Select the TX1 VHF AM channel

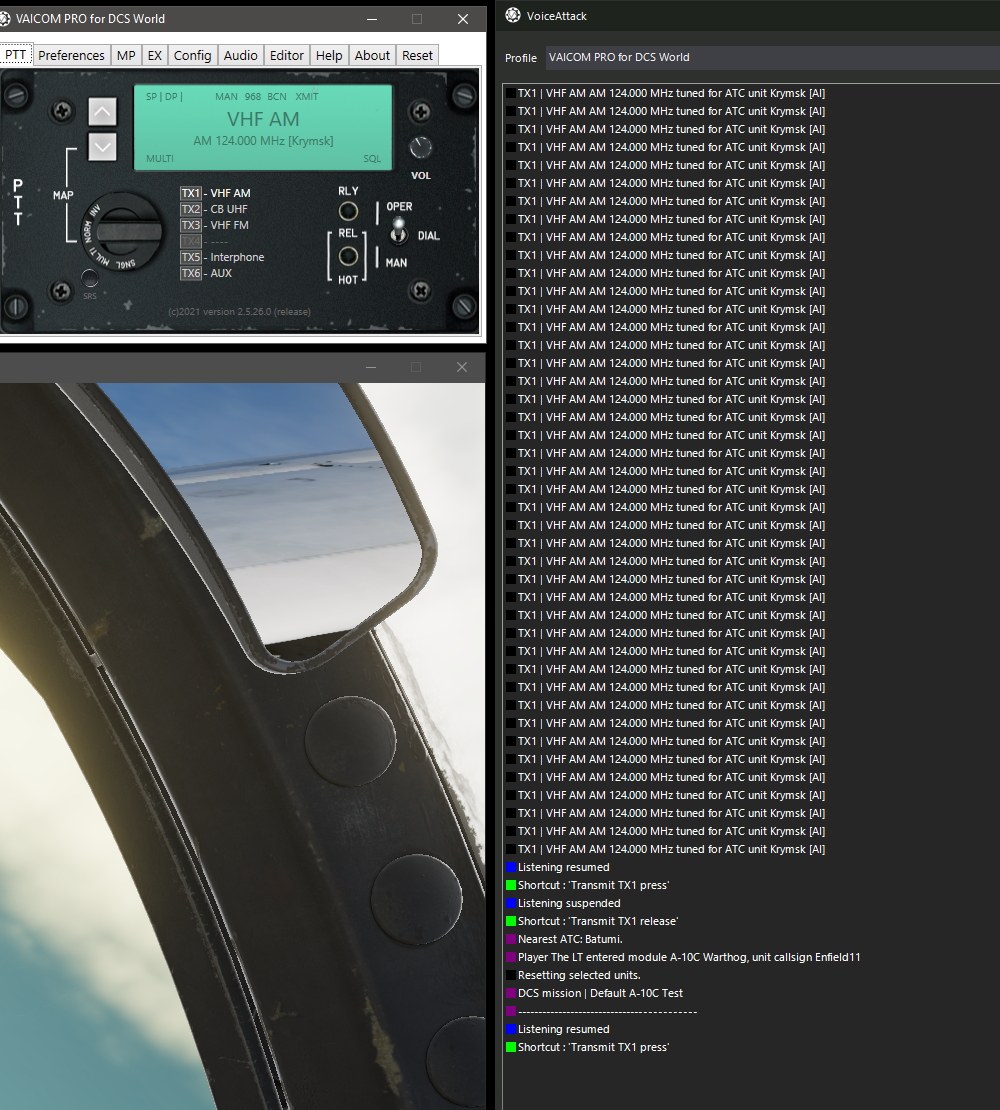216,193
